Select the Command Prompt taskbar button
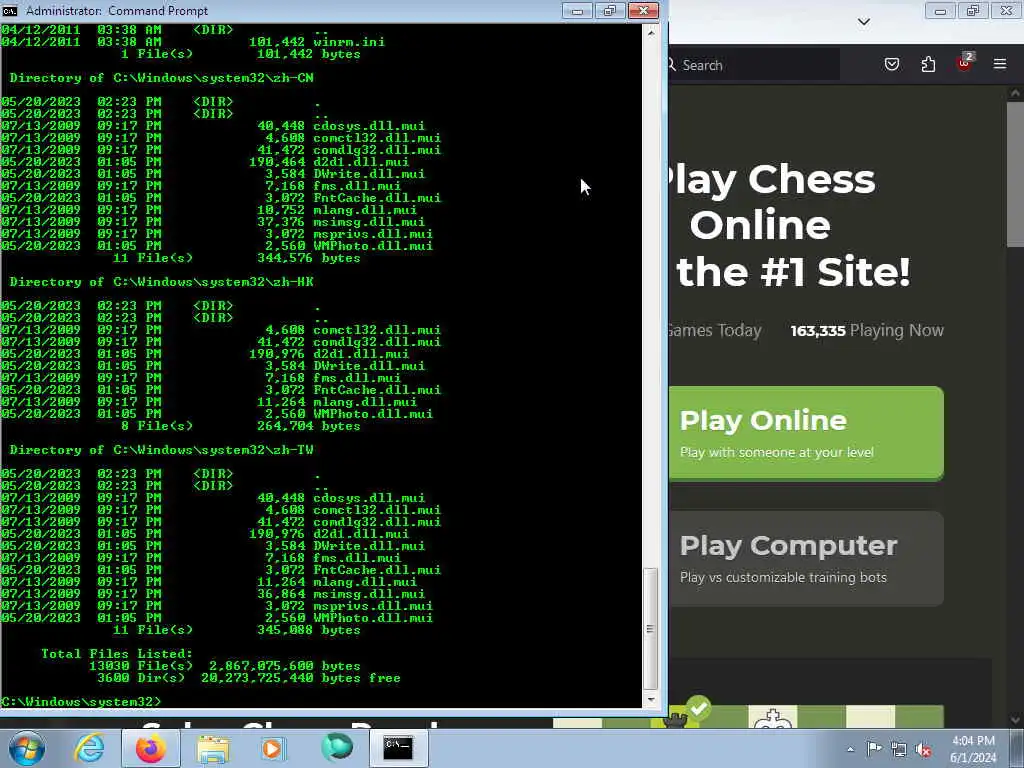The height and width of the screenshot is (768, 1024). click(x=398, y=748)
